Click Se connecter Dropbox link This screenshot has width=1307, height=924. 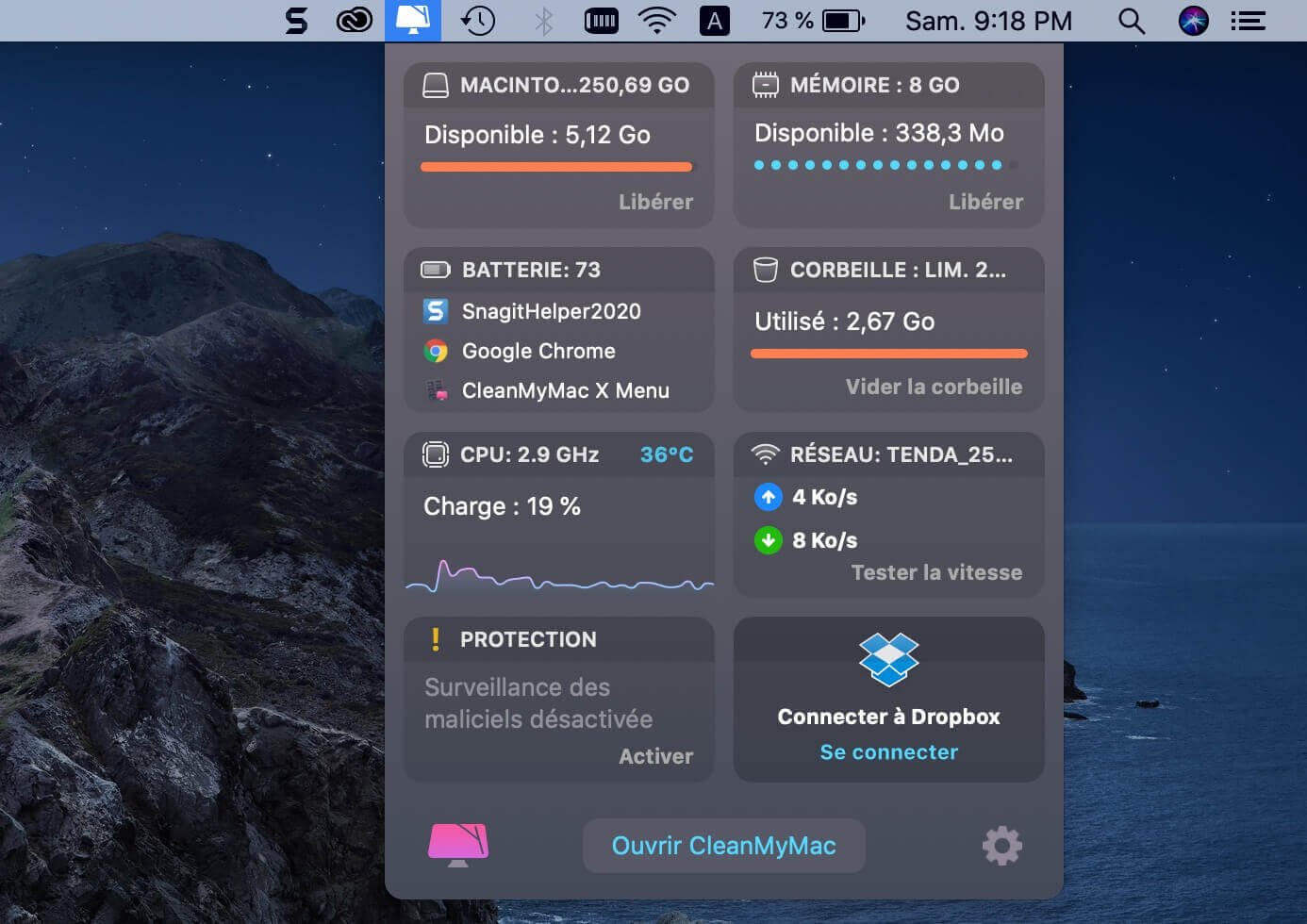tap(888, 752)
